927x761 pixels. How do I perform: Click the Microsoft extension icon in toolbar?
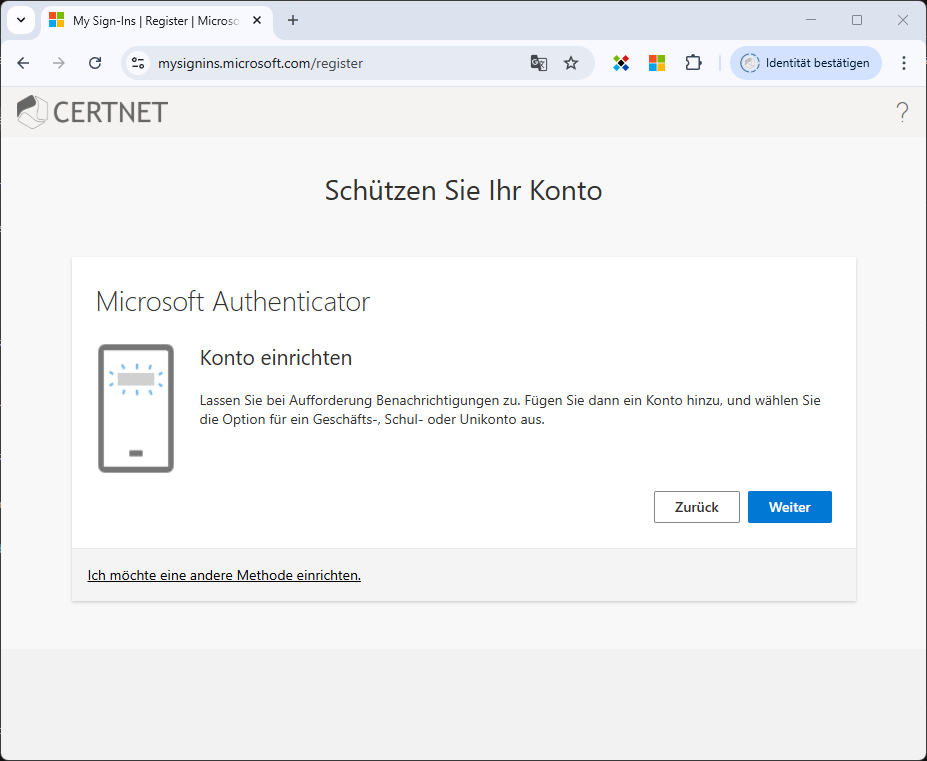click(x=657, y=63)
